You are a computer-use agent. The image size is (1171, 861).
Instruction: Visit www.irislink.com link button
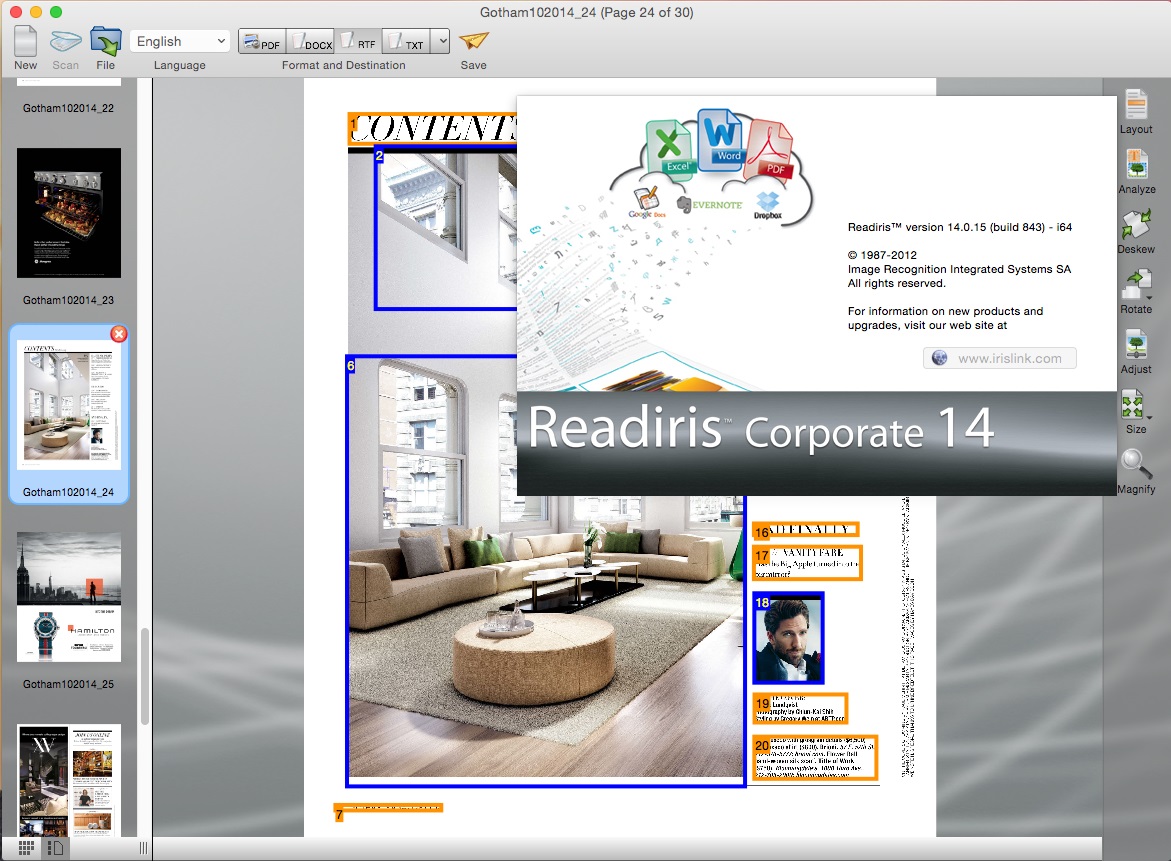click(999, 358)
